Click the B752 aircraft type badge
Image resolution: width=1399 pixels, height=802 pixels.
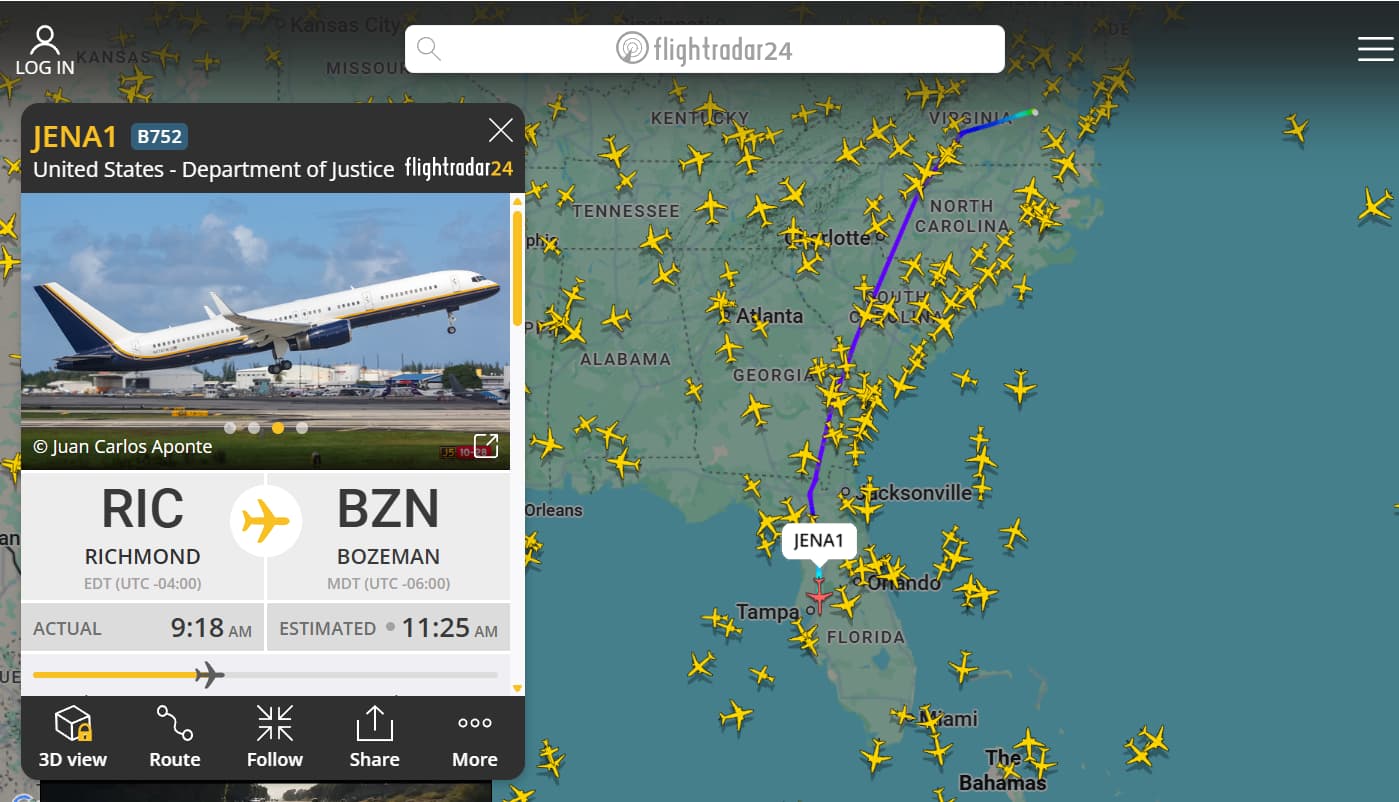coord(159,137)
